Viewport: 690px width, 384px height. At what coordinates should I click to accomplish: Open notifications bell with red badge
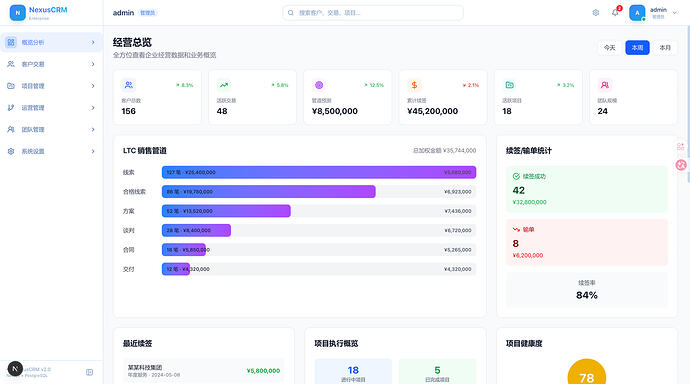point(615,12)
